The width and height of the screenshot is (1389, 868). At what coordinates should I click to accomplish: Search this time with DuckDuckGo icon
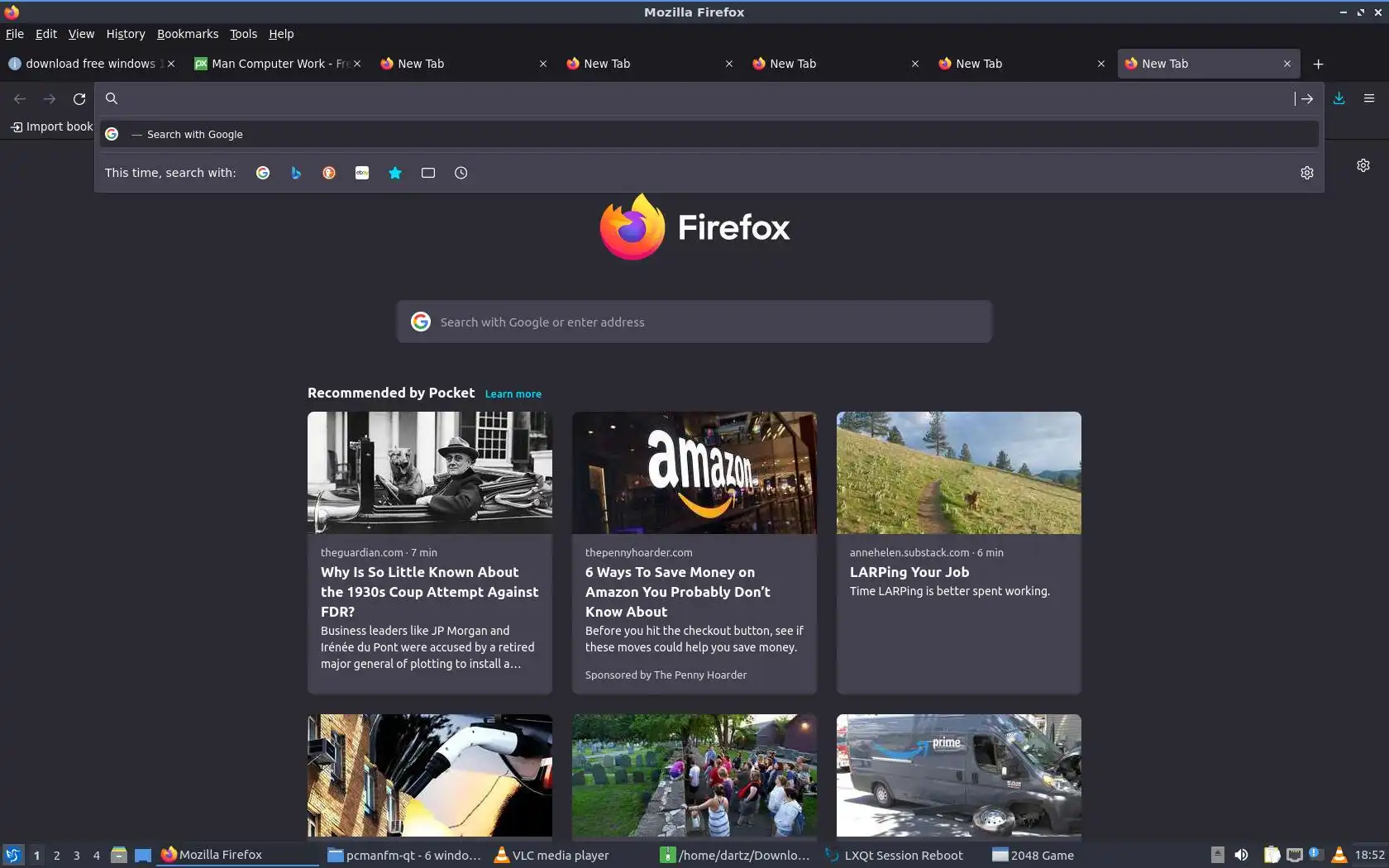329,173
